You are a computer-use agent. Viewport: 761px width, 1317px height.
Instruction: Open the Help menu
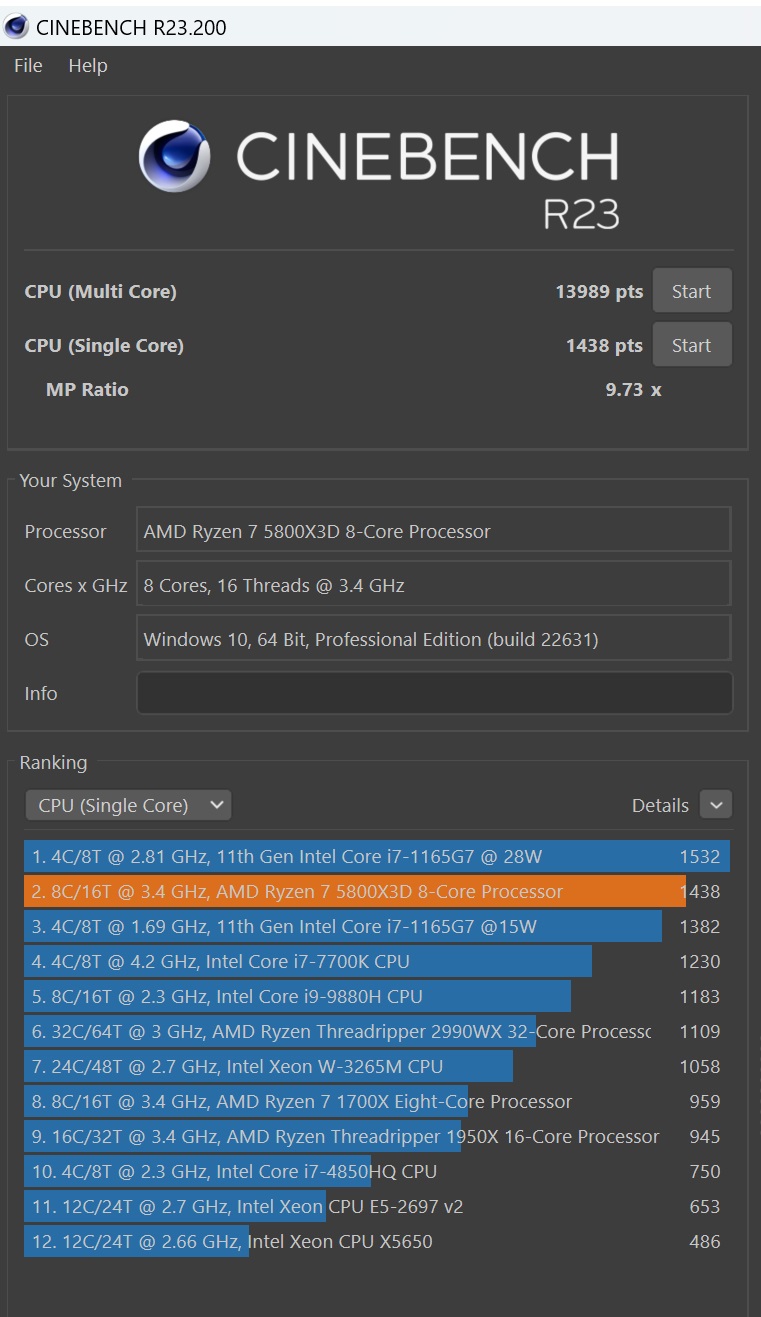pyautogui.click(x=88, y=66)
